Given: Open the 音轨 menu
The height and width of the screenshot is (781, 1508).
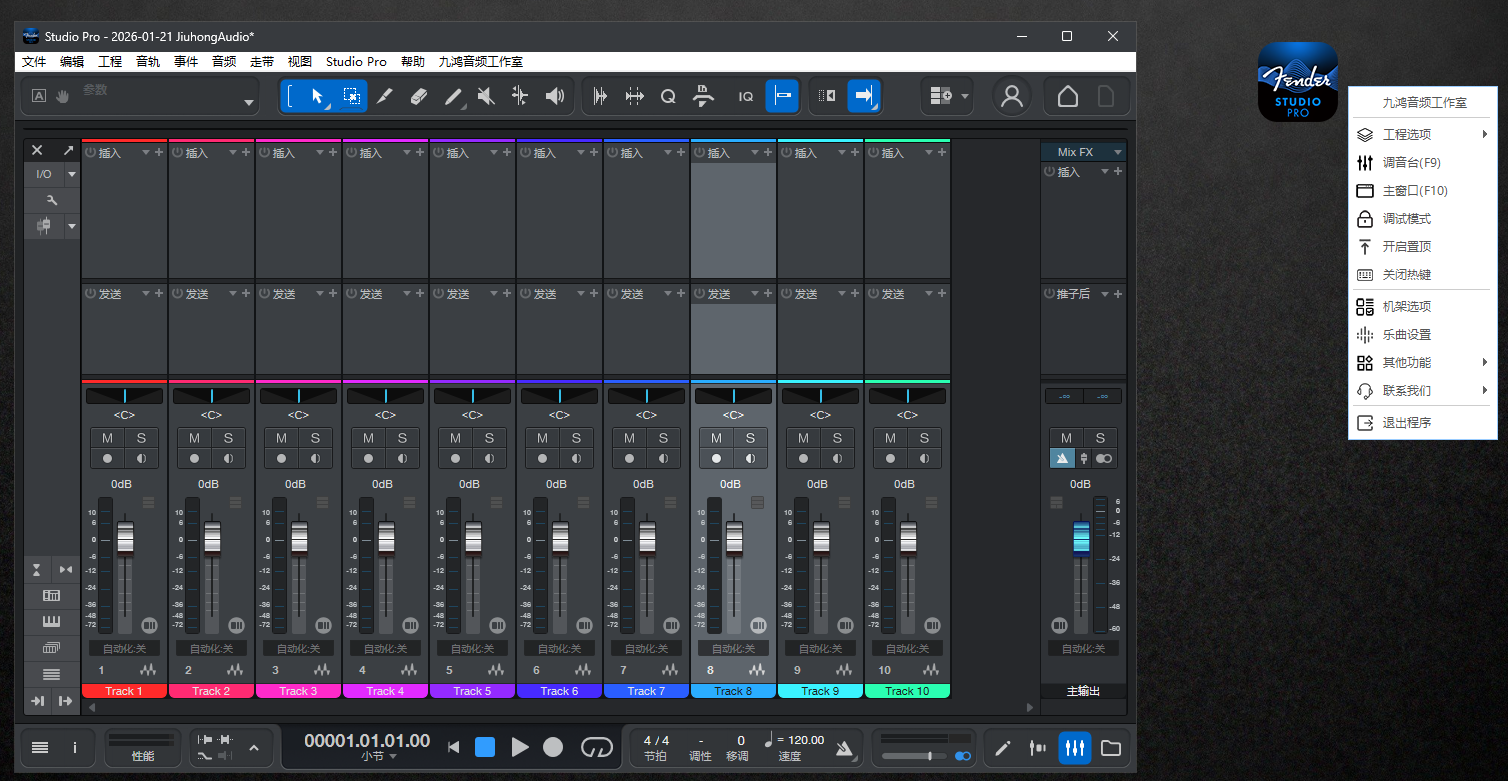Looking at the screenshot, I should [148, 62].
